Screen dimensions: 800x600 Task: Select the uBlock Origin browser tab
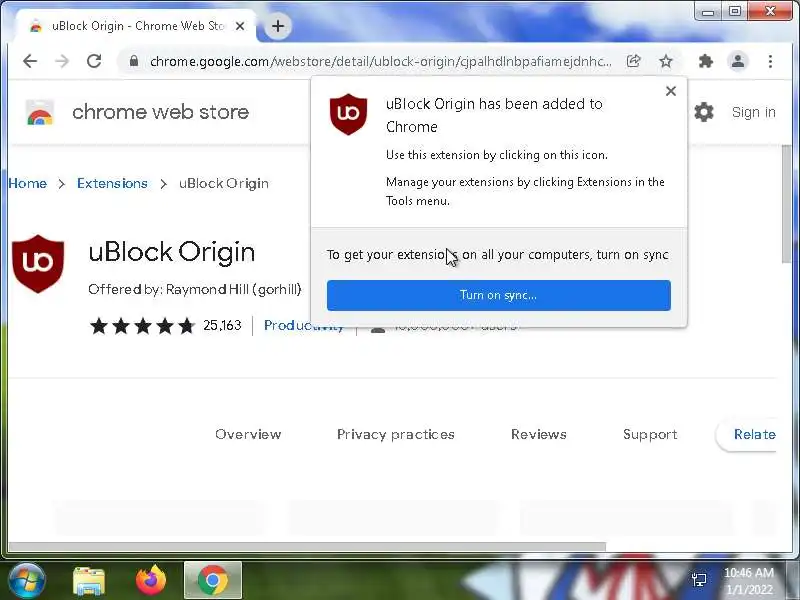point(135,26)
